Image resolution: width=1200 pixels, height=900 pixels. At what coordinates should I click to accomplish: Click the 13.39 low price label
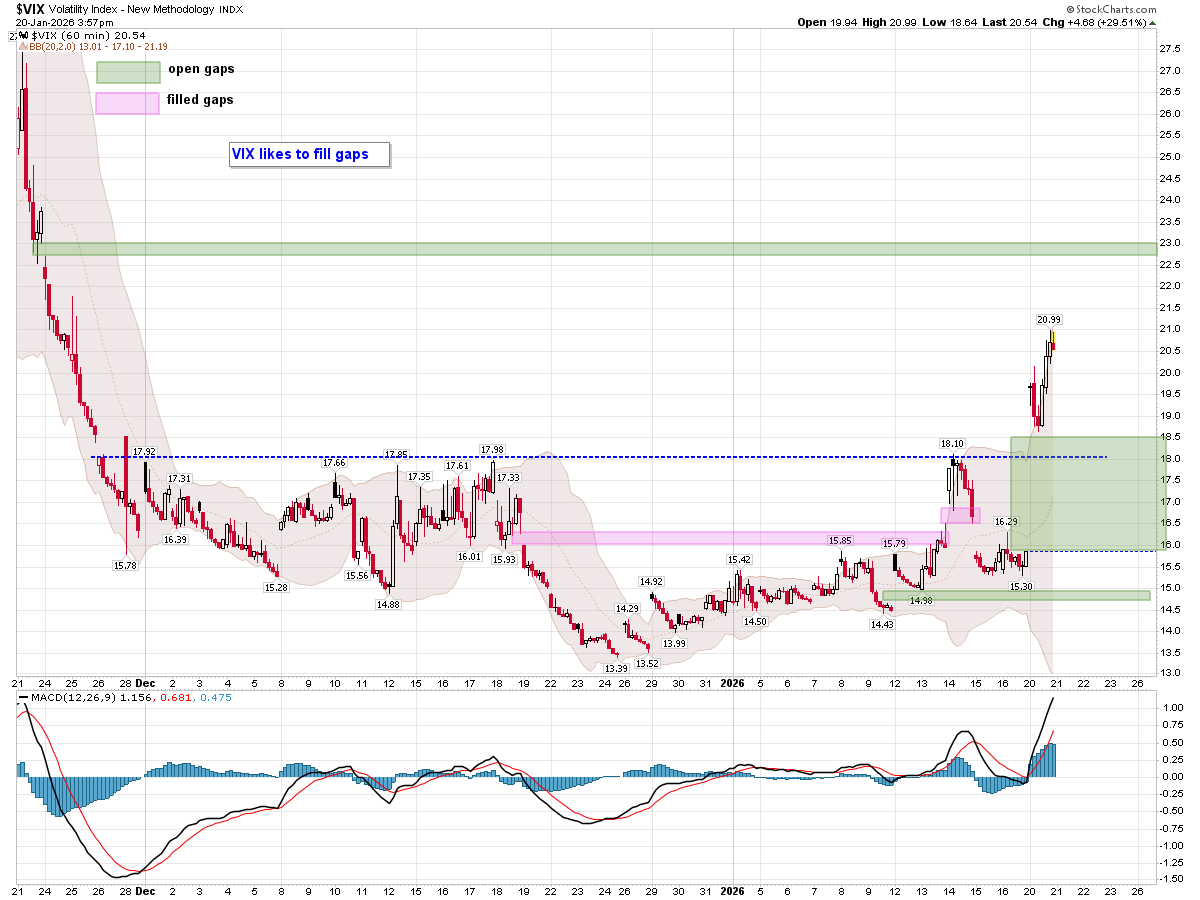click(x=616, y=668)
